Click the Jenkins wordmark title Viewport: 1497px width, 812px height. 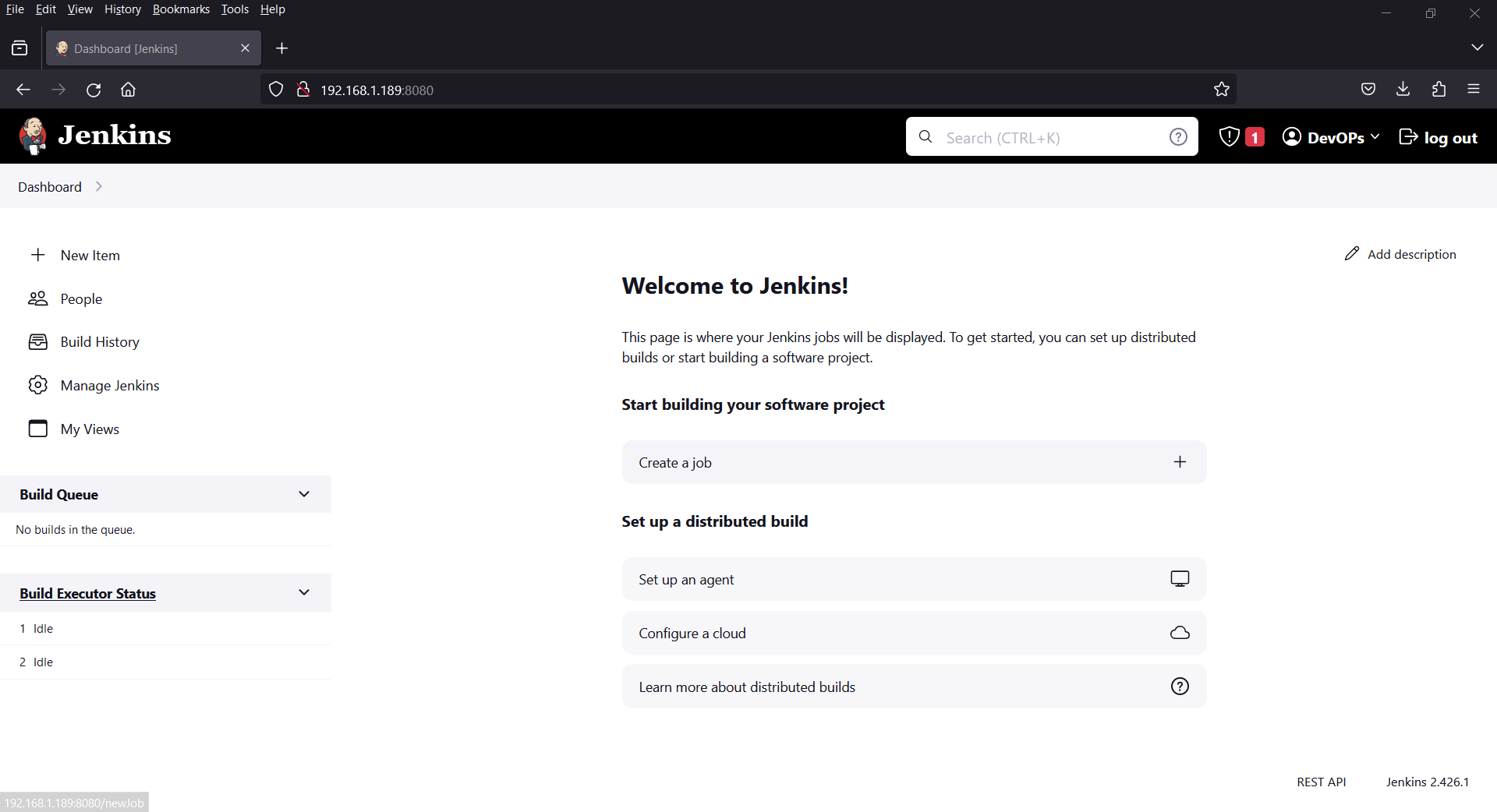point(115,136)
